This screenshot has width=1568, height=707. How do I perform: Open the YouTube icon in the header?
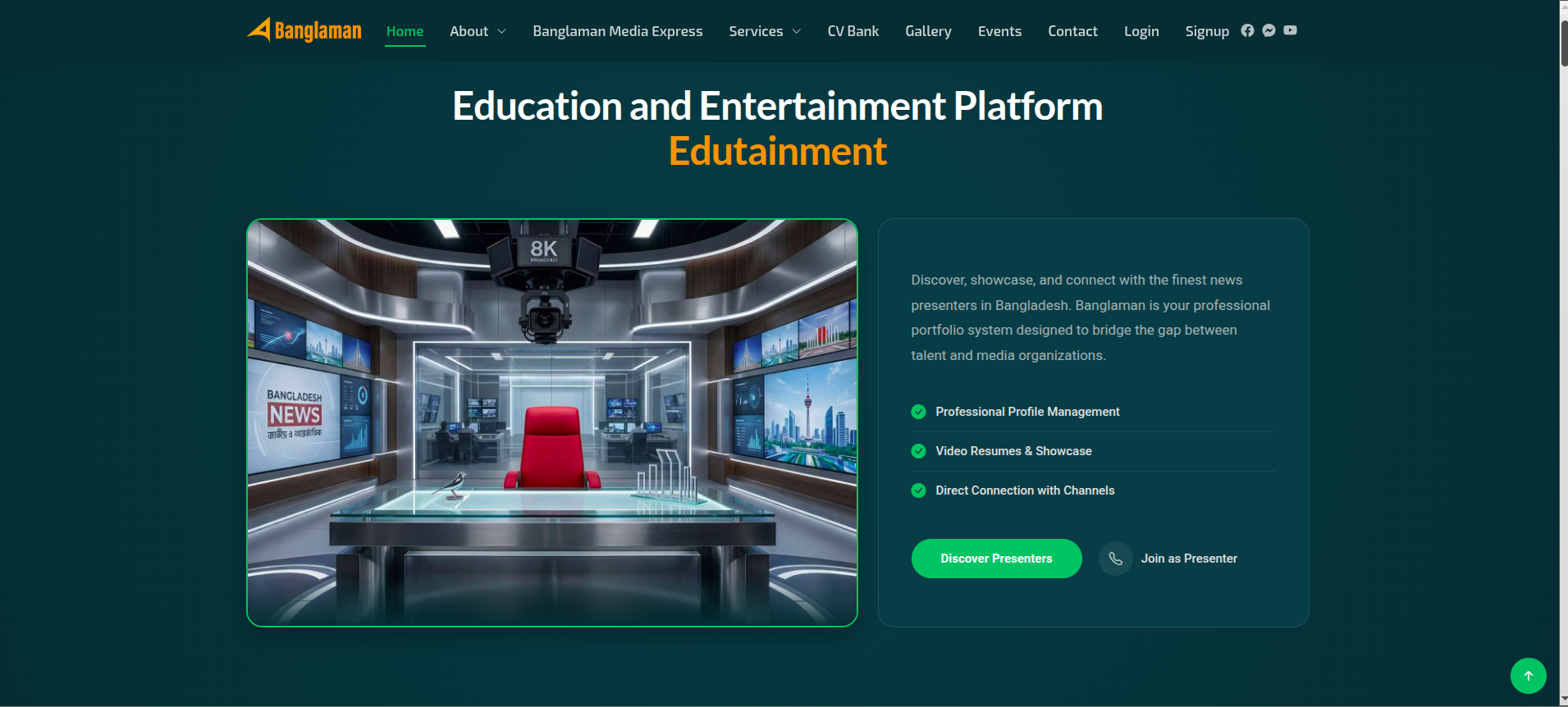[x=1290, y=30]
